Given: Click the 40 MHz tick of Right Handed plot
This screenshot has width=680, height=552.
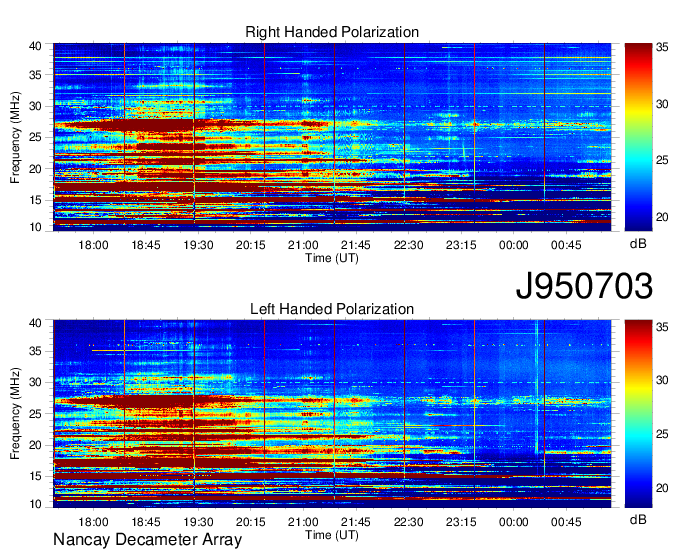Looking at the screenshot, I should tap(35, 46).
